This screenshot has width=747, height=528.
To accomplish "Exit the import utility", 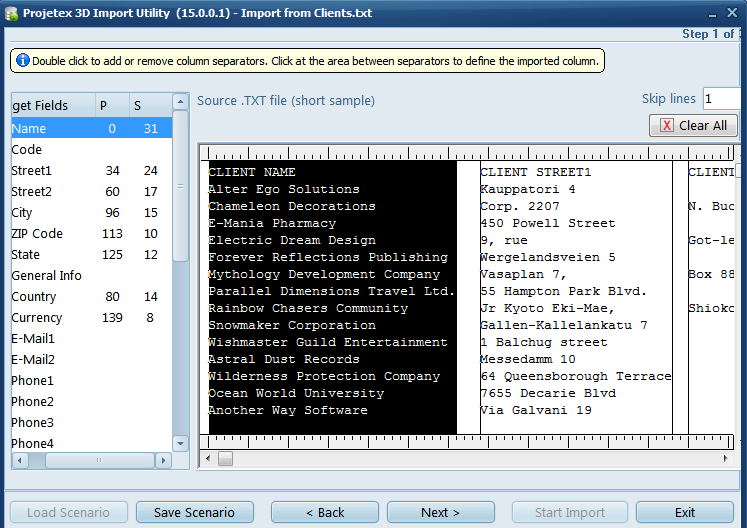I will click(685, 512).
